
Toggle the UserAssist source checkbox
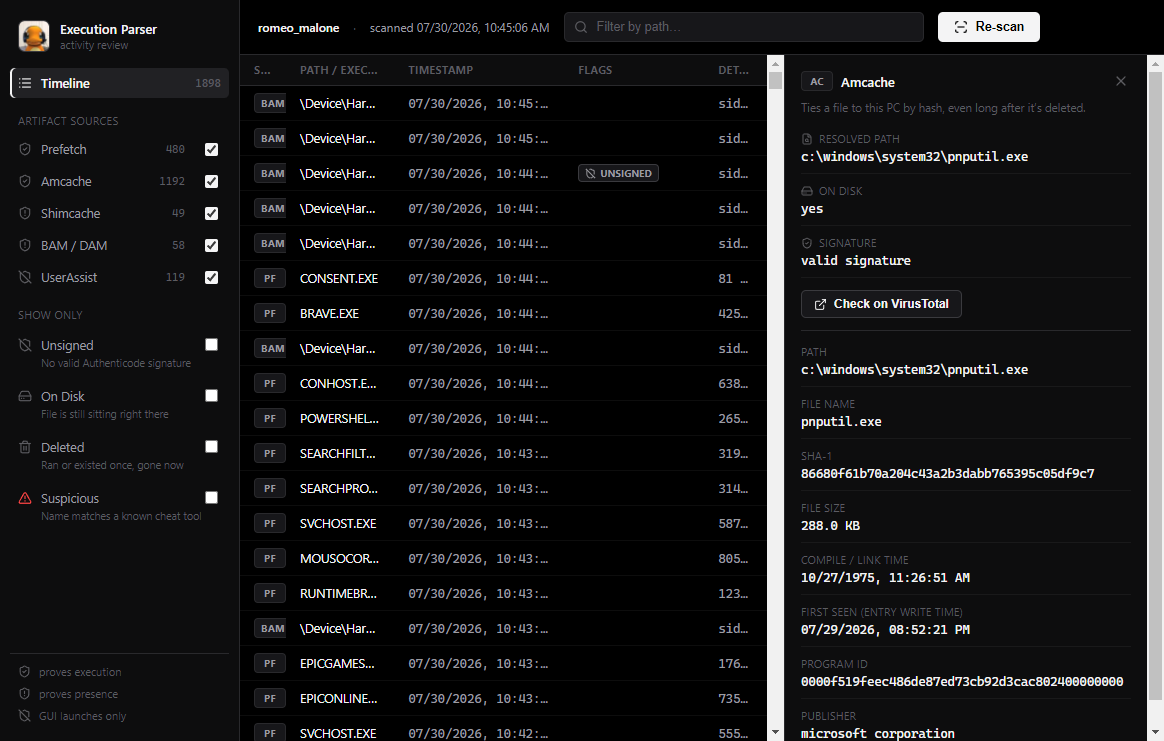(x=212, y=277)
